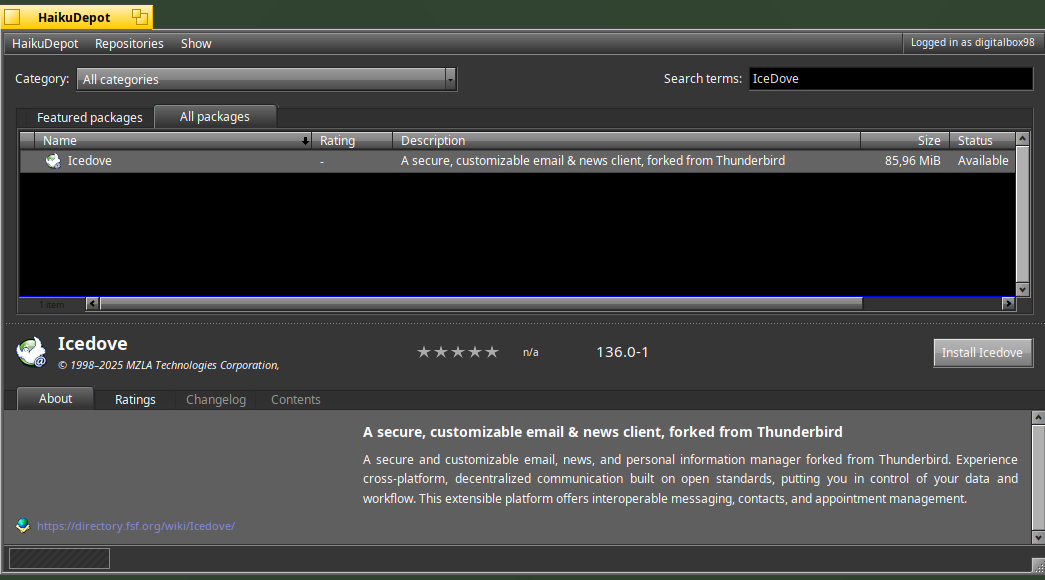Open the Repositories menu
Image resolution: width=1045 pixels, height=580 pixels.
[x=129, y=43]
